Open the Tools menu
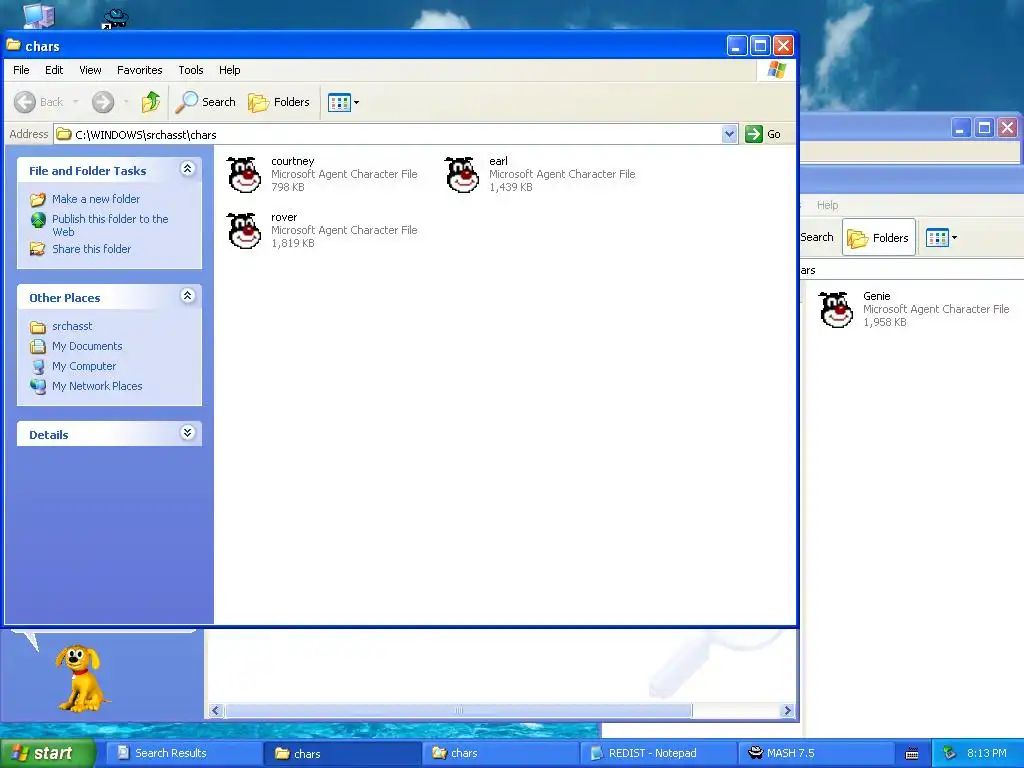The image size is (1024, 768). 191,70
